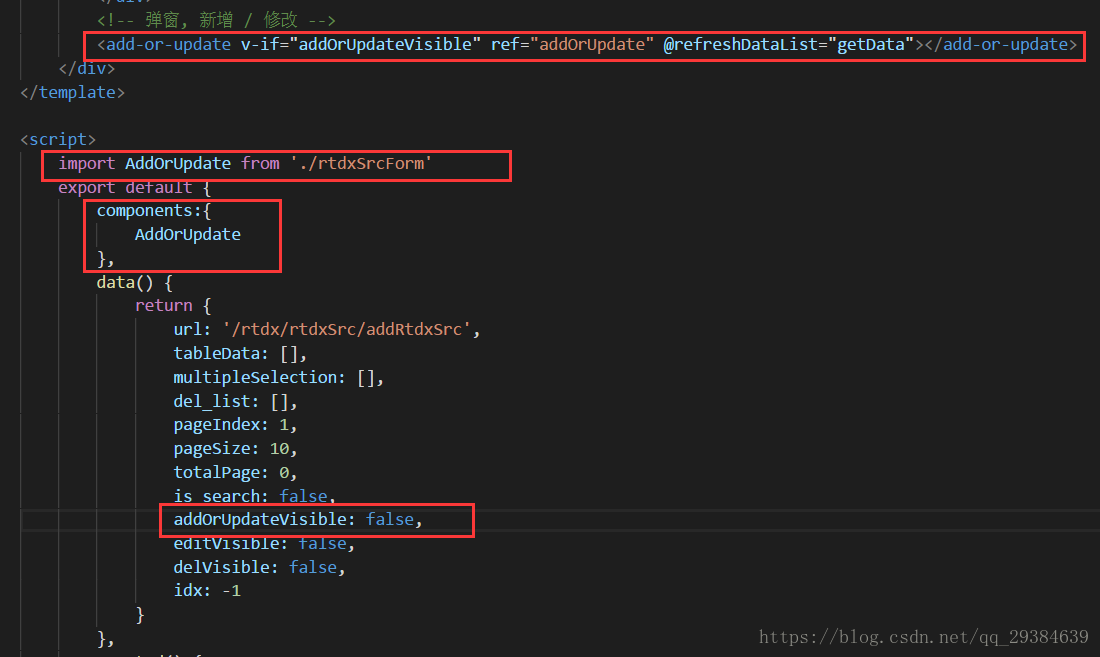Click the 'multipleSelection: [],' line
The width and height of the screenshot is (1100, 657).
tap(279, 377)
